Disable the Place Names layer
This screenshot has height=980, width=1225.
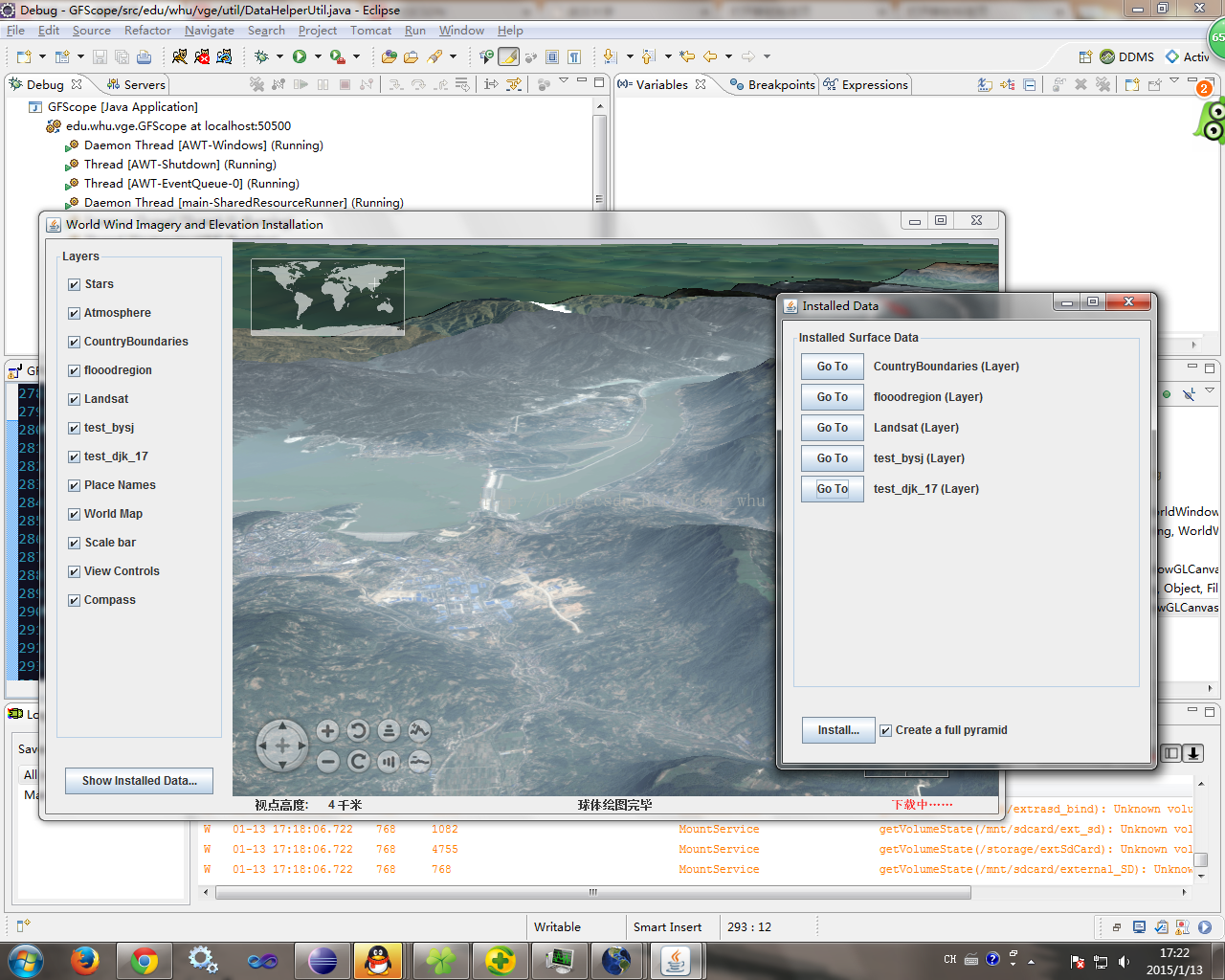(x=74, y=485)
